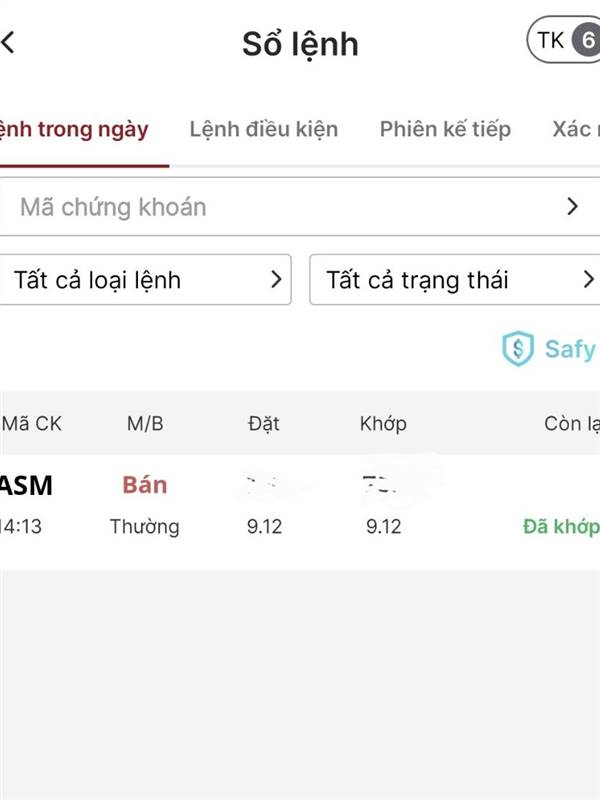Go to the Xác nhận tab
Screen dimensions: 600x800
coord(575,129)
